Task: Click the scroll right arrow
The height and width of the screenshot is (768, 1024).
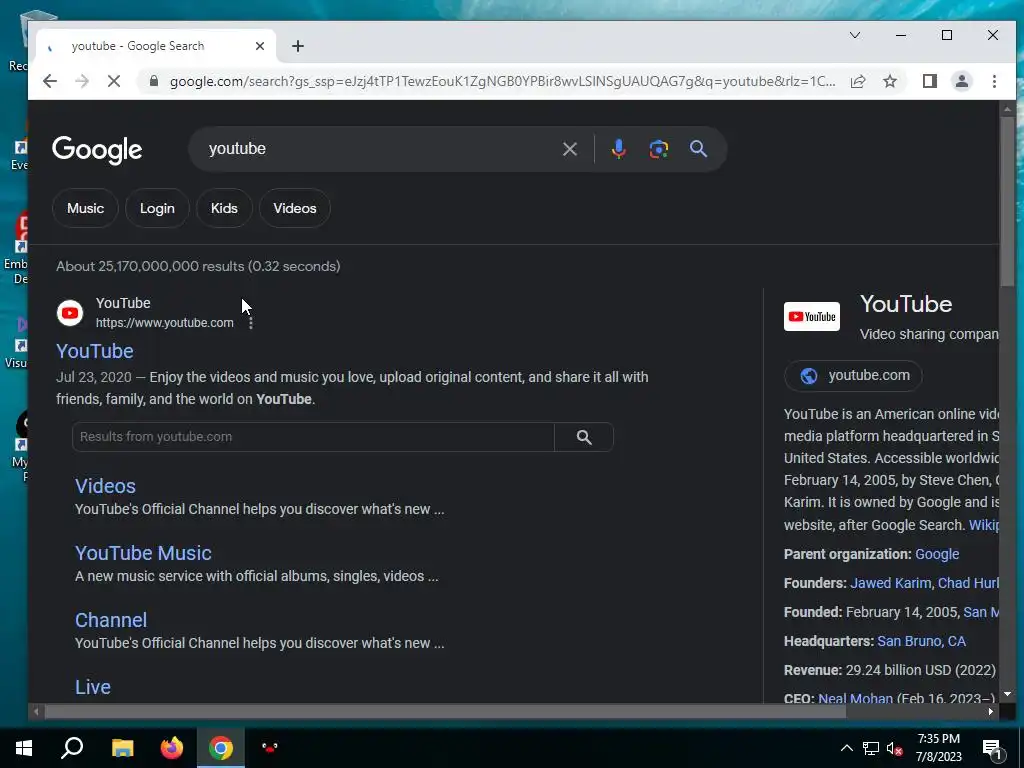Action: click(x=991, y=711)
